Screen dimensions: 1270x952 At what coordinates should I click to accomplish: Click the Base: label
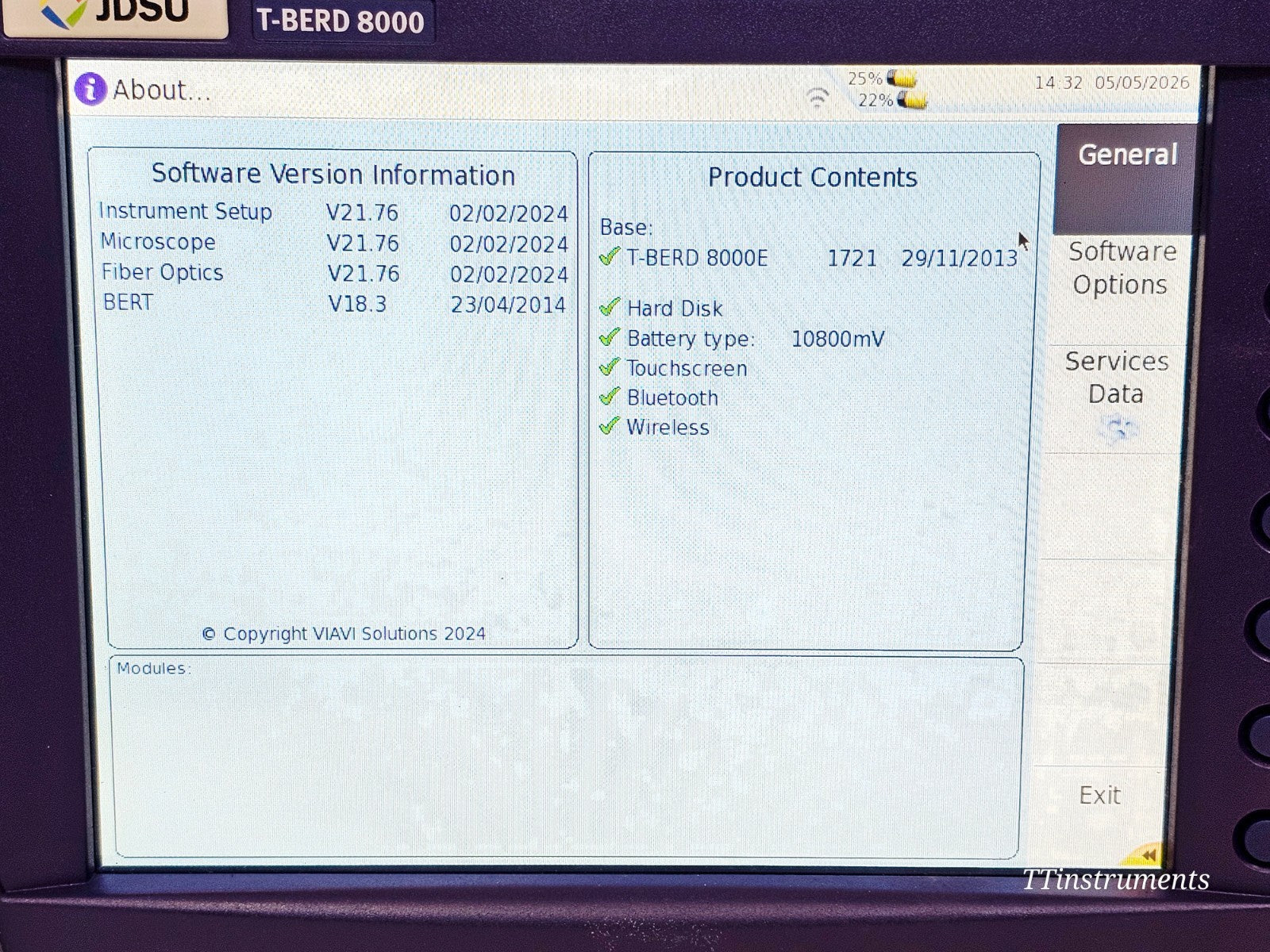626,228
